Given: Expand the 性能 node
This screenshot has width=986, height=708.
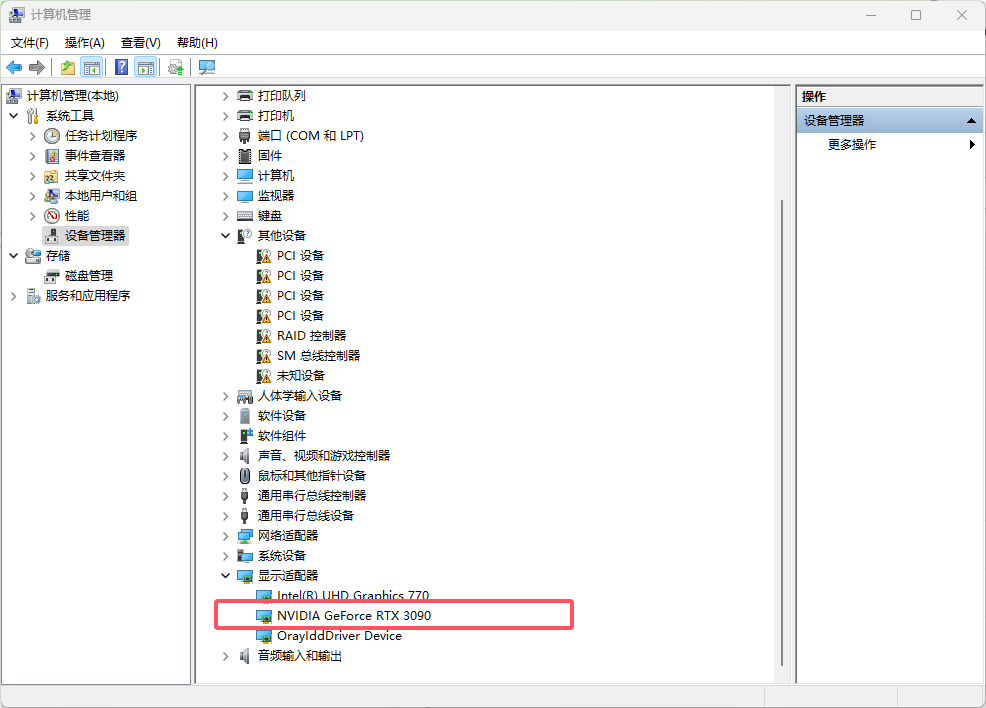Looking at the screenshot, I should pyautogui.click(x=33, y=216).
